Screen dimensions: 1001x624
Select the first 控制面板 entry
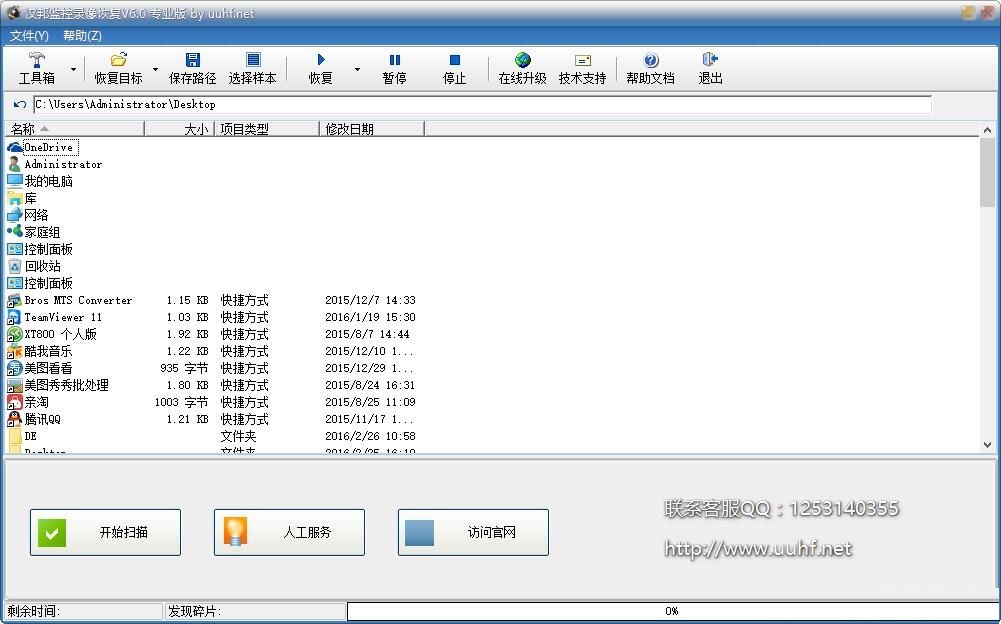[x=49, y=249]
